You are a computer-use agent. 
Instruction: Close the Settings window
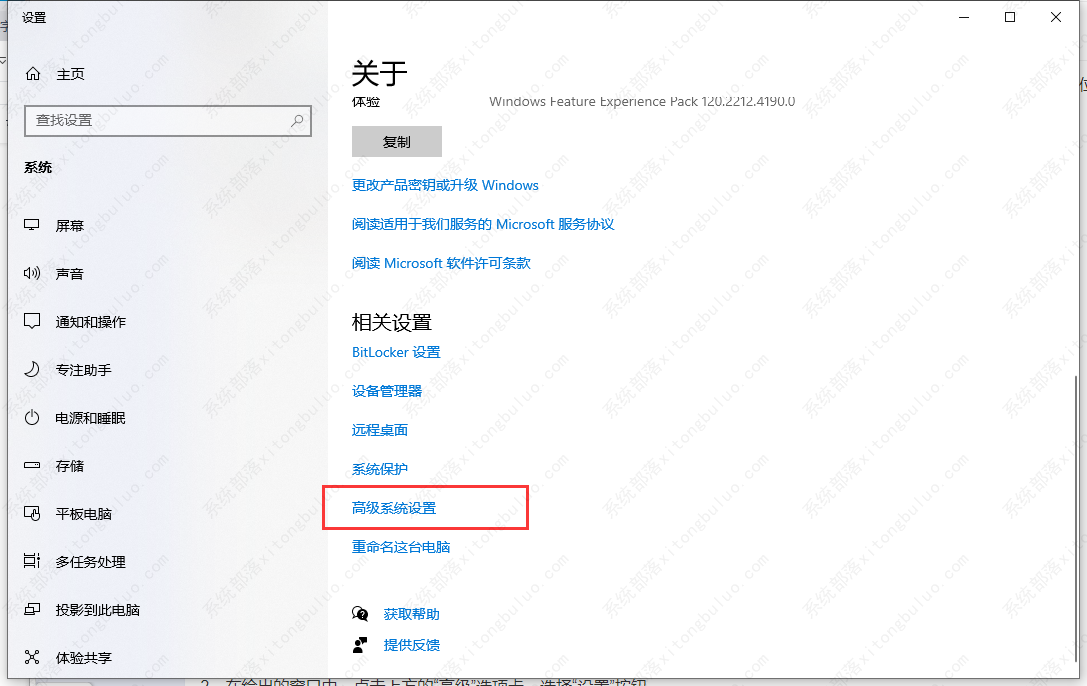tap(1056, 17)
